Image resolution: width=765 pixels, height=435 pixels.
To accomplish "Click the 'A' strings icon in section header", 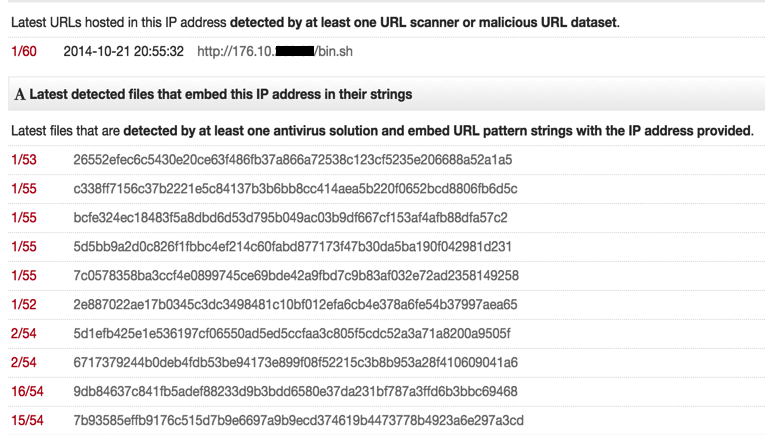I will point(20,94).
